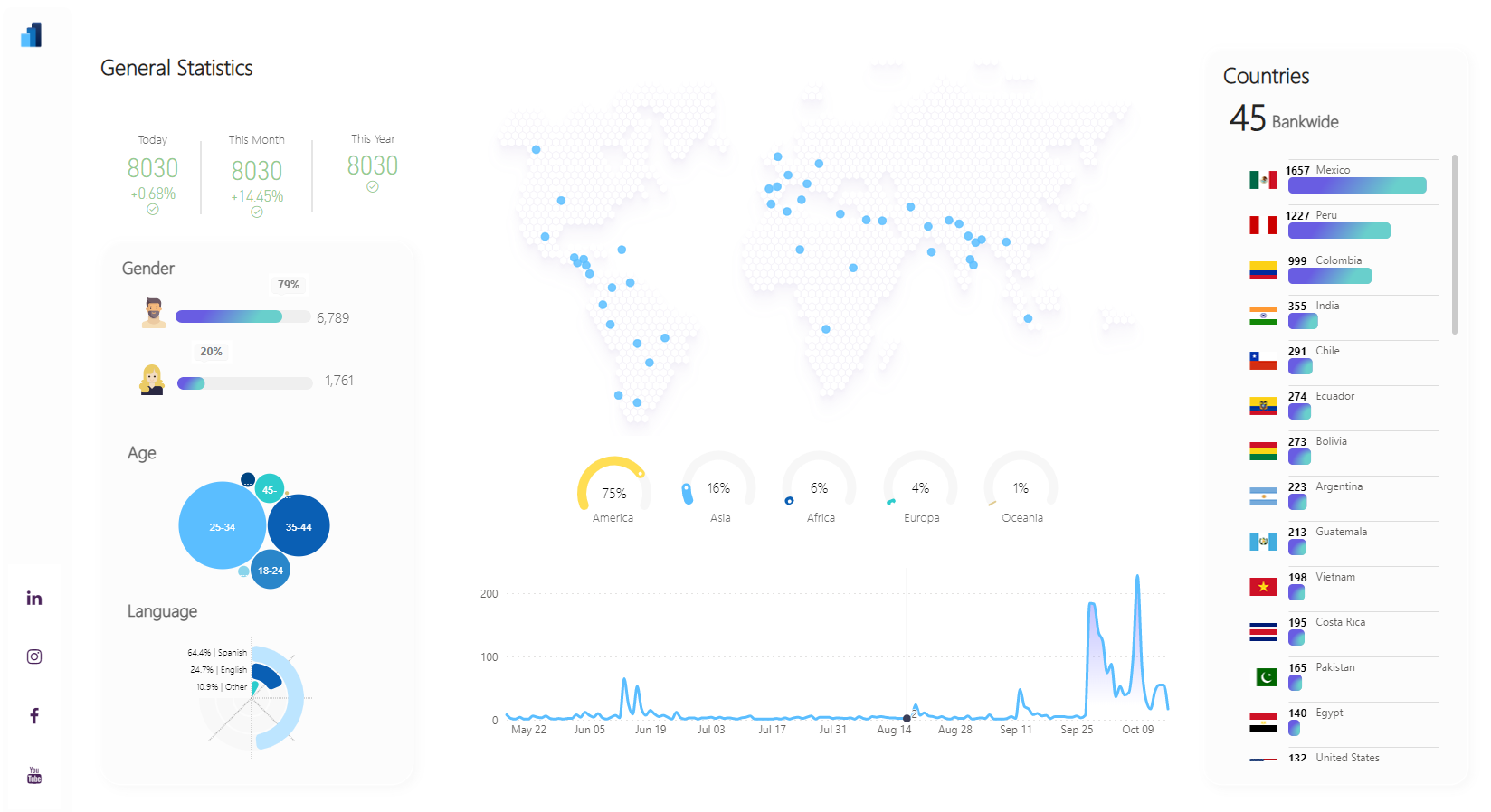Click the Ecuador flag icon
Screen dimensions: 1491x812
point(1263,406)
